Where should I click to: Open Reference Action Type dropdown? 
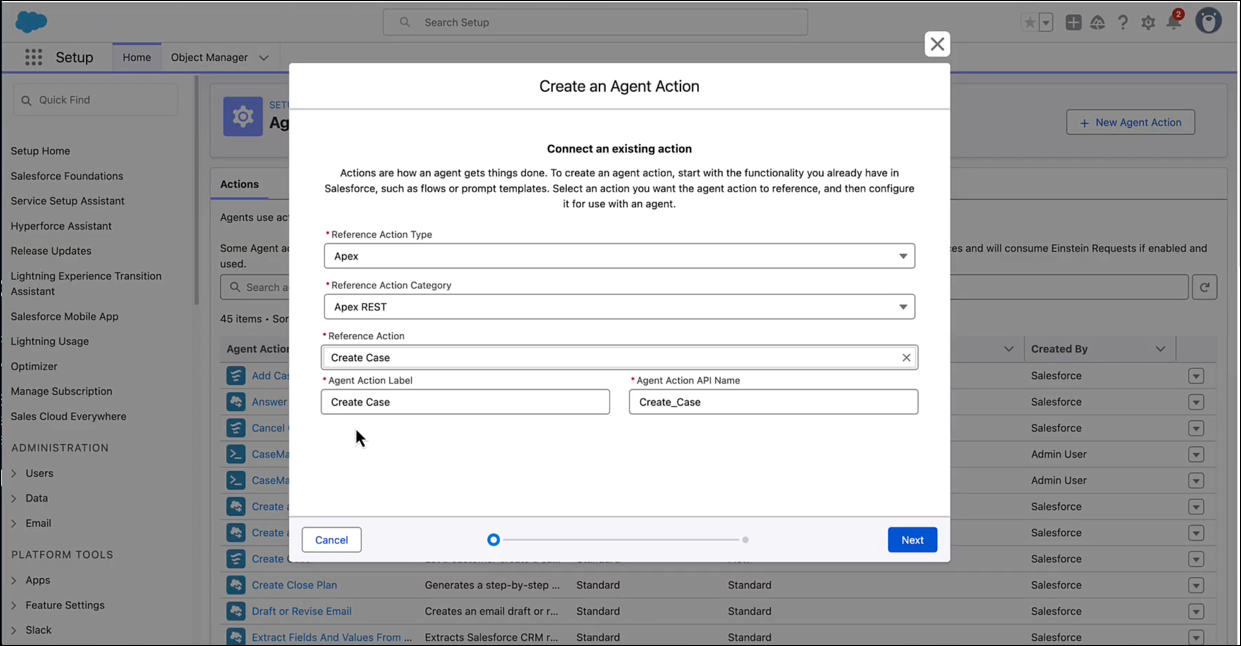pyautogui.click(x=619, y=256)
